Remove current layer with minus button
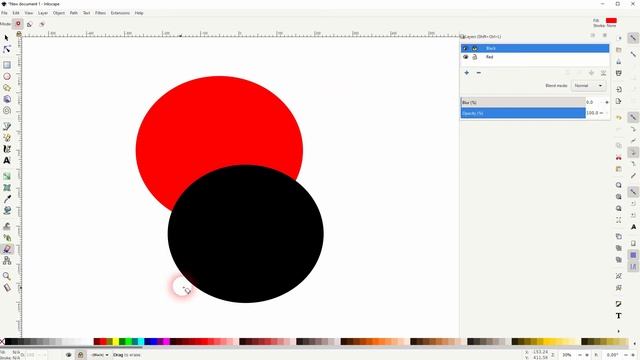640x360 pixels. pyautogui.click(x=478, y=73)
